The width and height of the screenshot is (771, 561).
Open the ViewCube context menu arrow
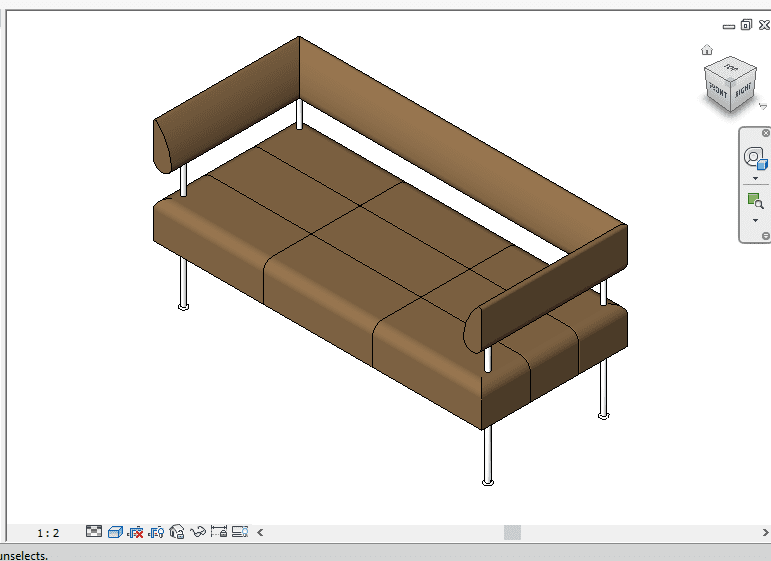763,105
